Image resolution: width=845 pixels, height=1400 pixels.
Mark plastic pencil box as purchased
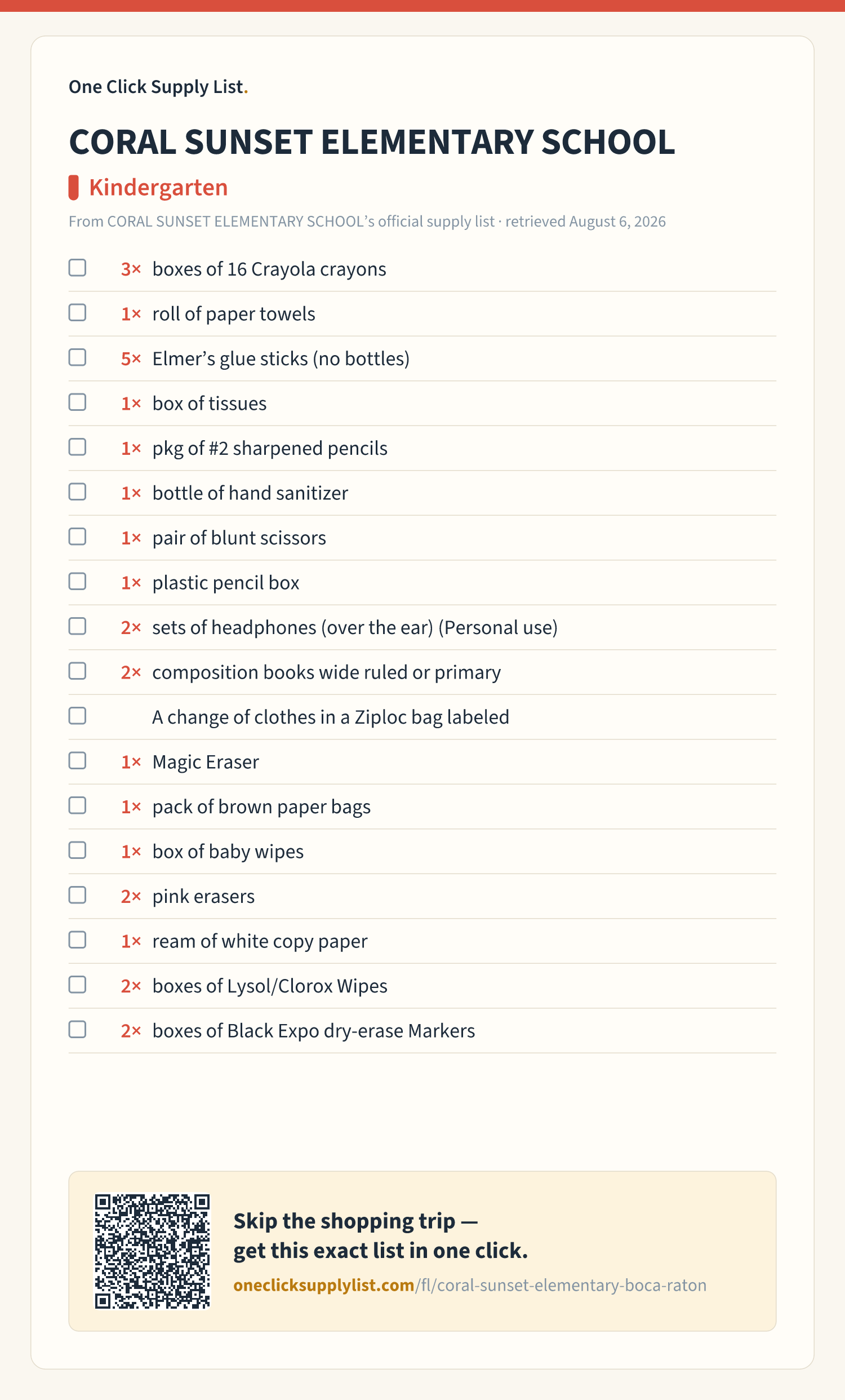pyautogui.click(x=77, y=582)
